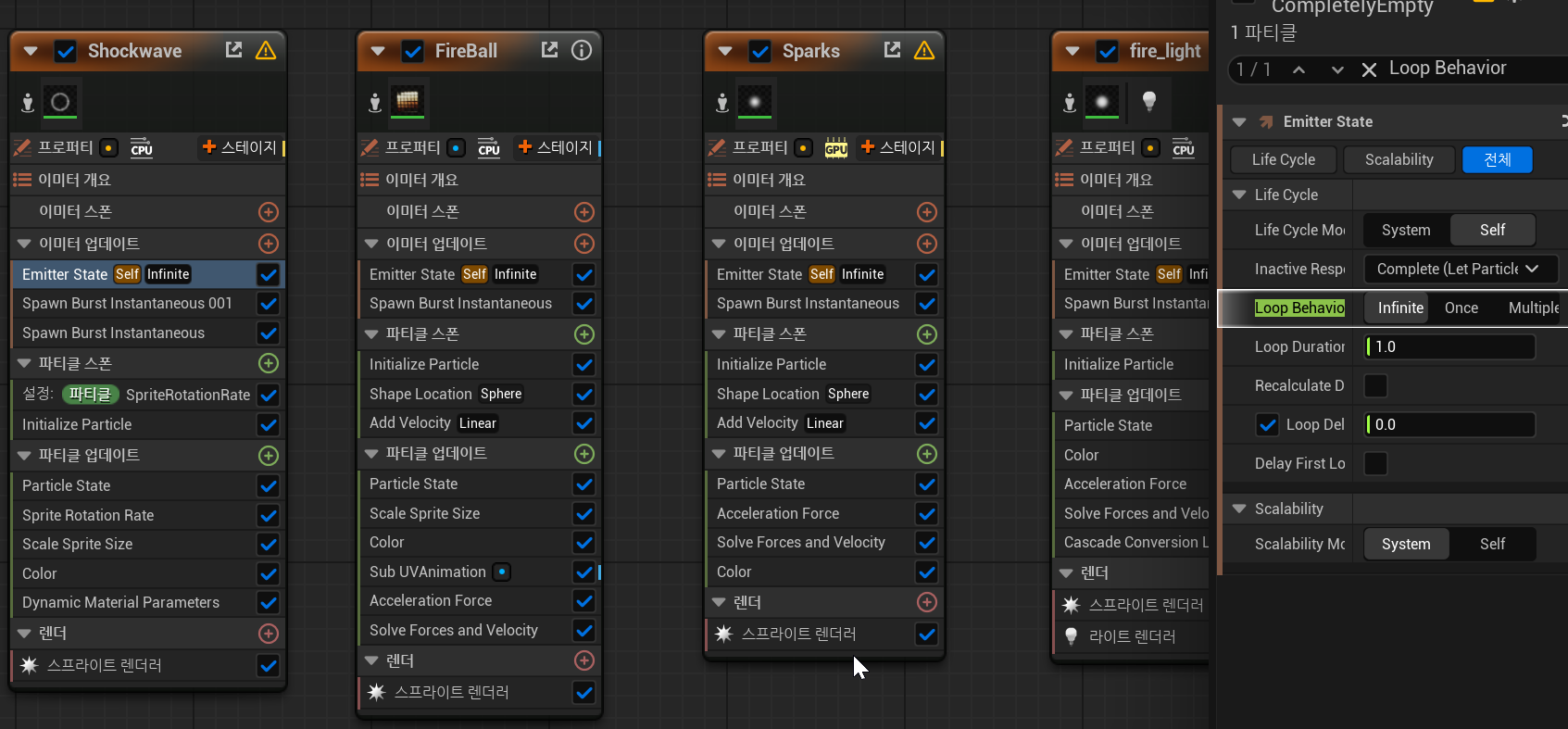Click Sparks warning triangle icon
This screenshot has width=1568, height=729.
point(924,50)
